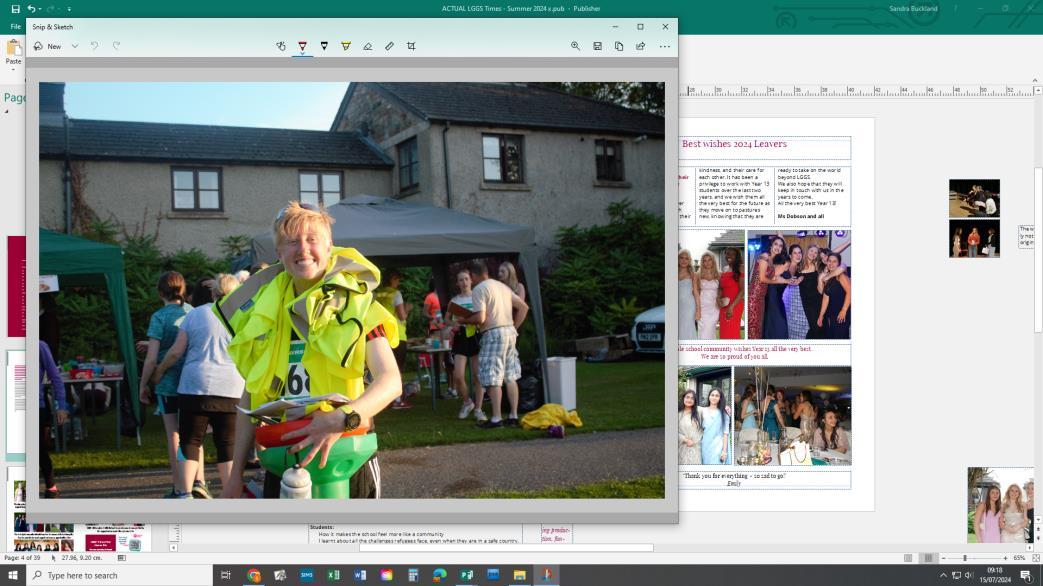Open the See more (three dots) menu
The height and width of the screenshot is (586, 1043).
(x=665, y=47)
